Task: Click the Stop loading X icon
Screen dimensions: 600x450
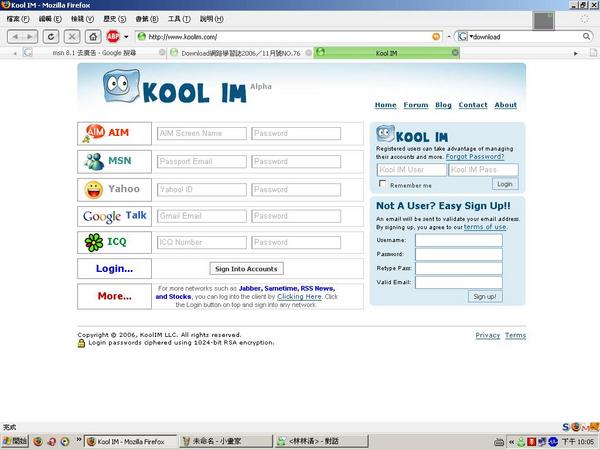Action: coord(72,37)
